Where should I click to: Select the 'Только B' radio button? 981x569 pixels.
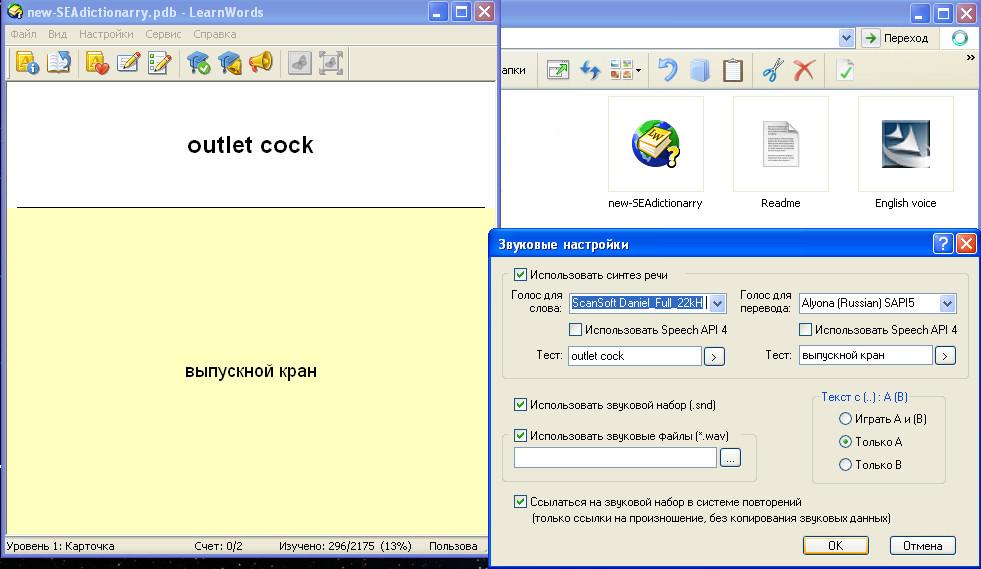click(846, 465)
